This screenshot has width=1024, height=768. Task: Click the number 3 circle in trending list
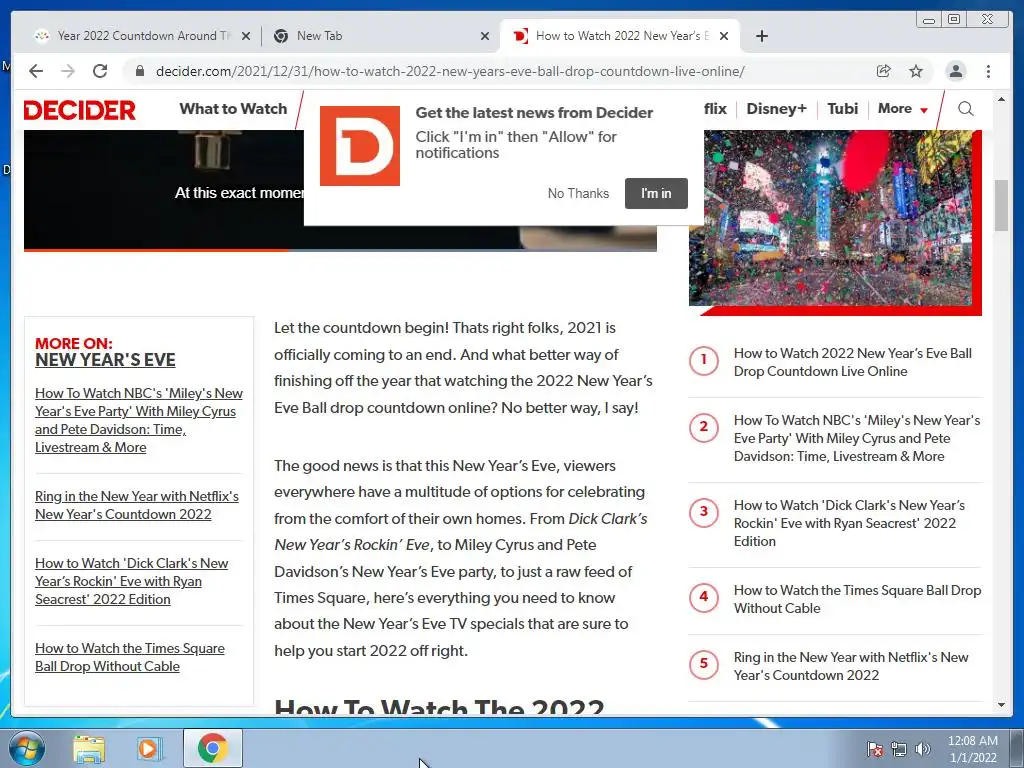[x=703, y=512]
